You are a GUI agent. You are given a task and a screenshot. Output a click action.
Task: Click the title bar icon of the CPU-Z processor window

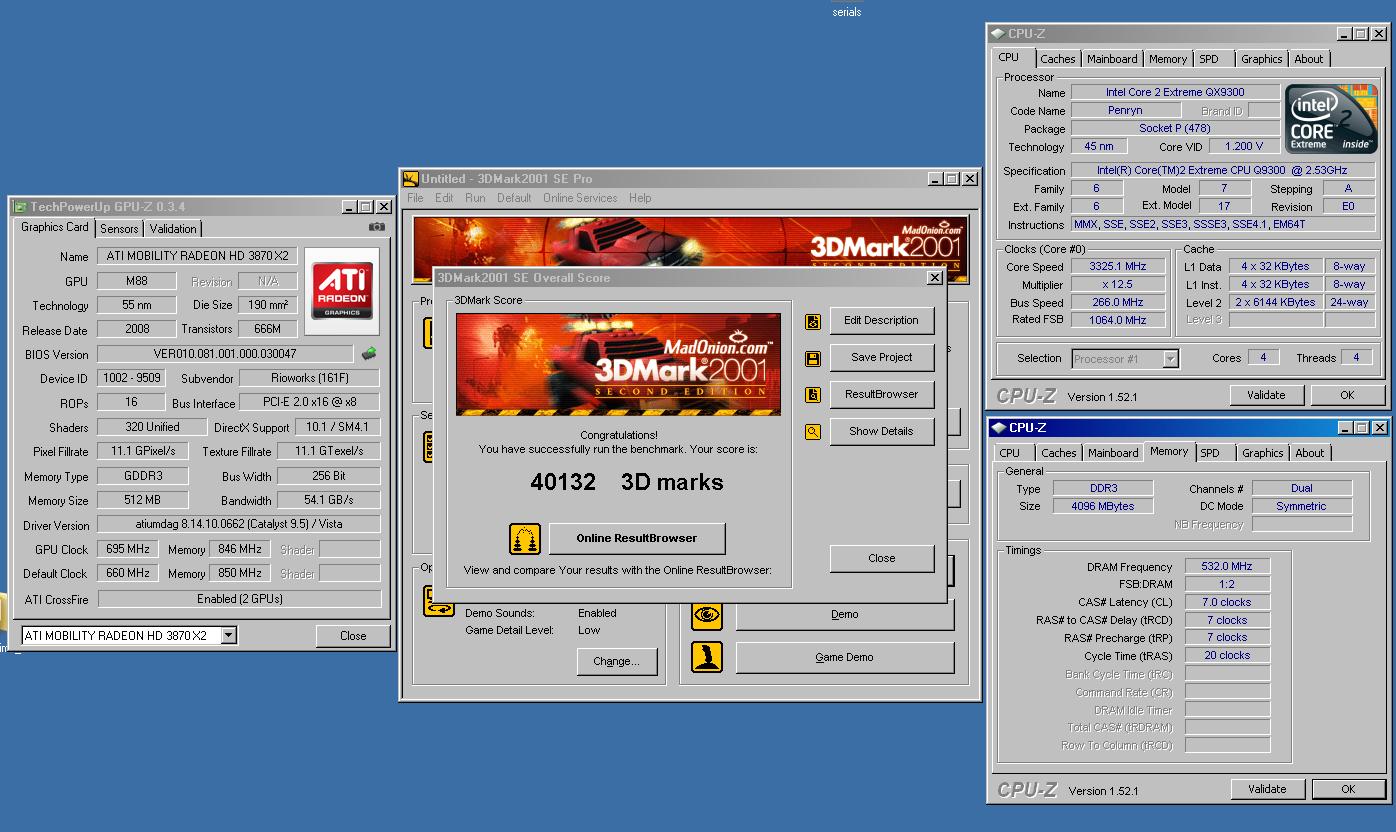coord(999,34)
